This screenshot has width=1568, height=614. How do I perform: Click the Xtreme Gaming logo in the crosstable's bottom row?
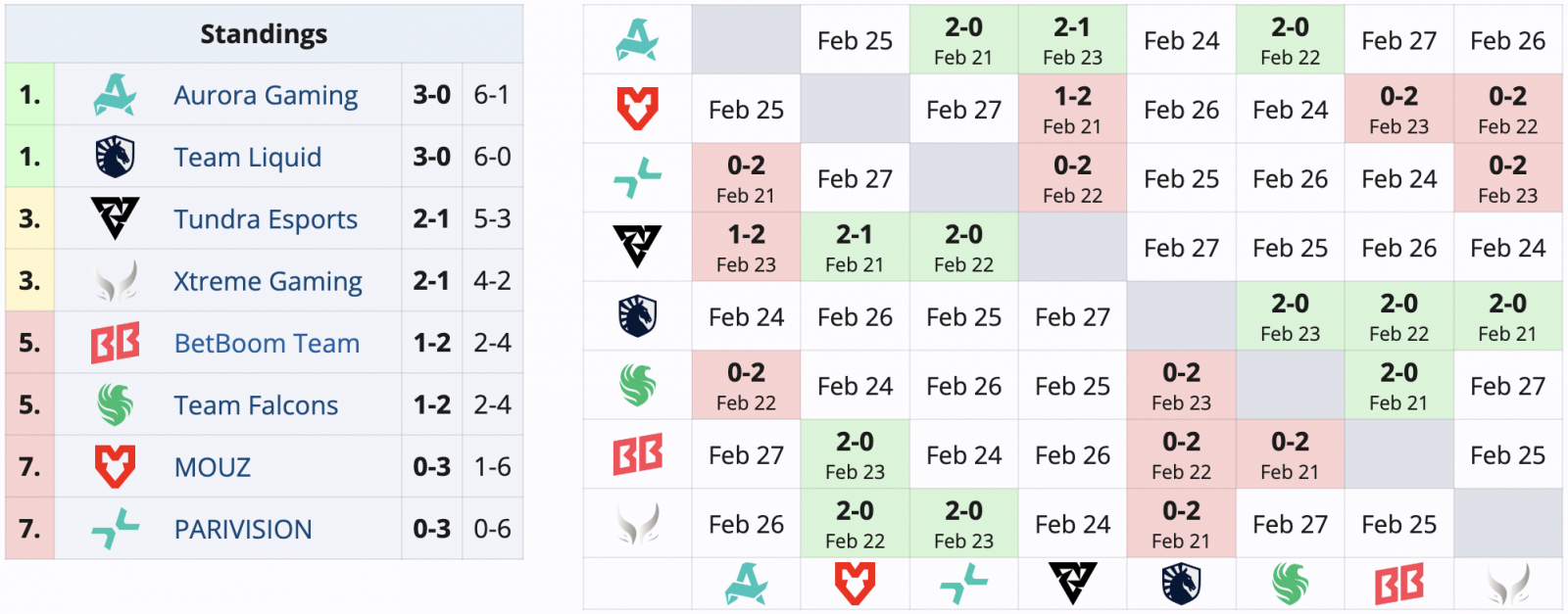[1507, 584]
